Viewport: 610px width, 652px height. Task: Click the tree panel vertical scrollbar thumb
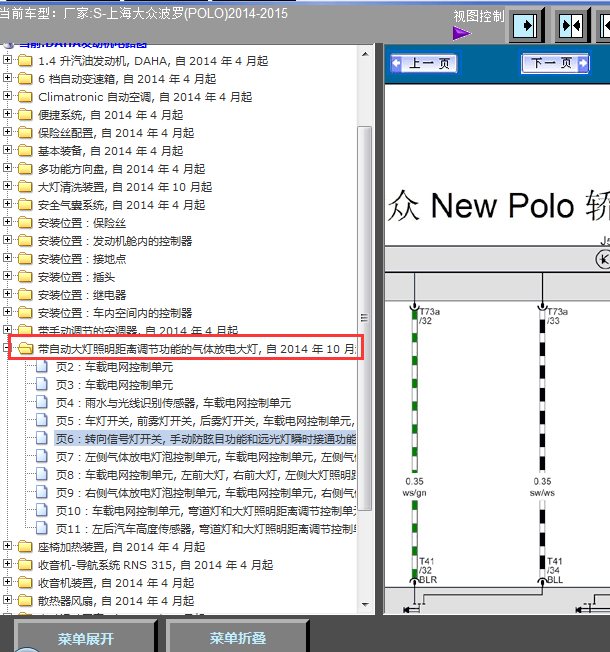tap(365, 318)
